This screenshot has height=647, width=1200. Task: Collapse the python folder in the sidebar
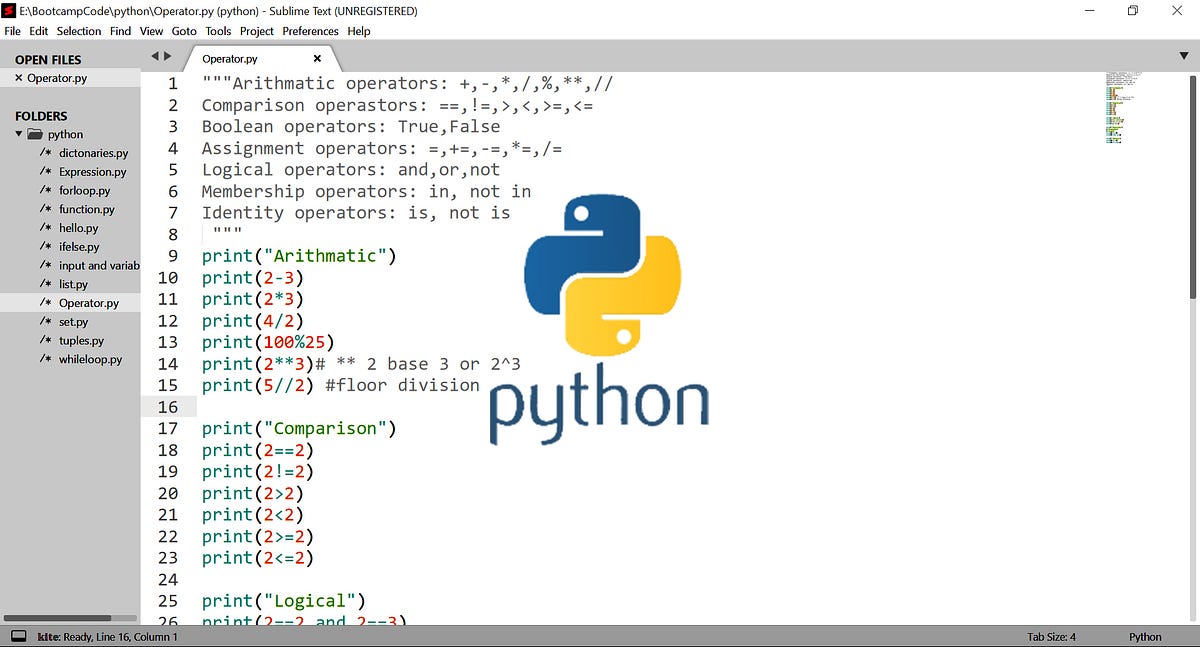tap(18, 134)
